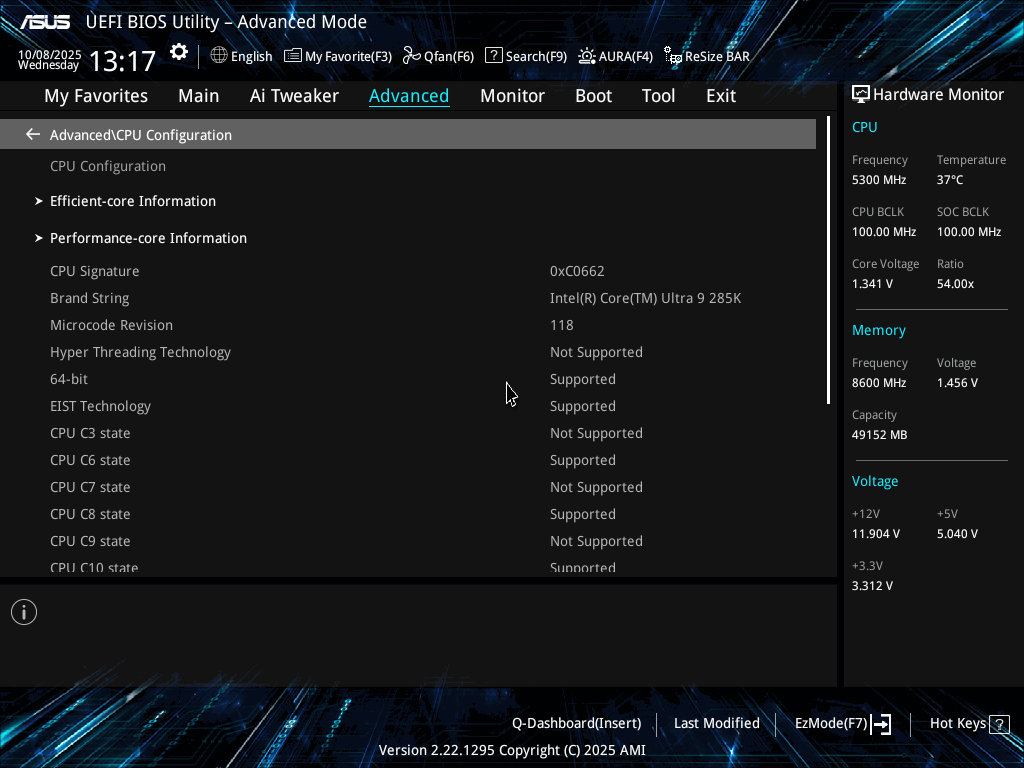Open Q-Dashboard(Insert)
This screenshot has width=1024, height=768.
click(x=576, y=723)
